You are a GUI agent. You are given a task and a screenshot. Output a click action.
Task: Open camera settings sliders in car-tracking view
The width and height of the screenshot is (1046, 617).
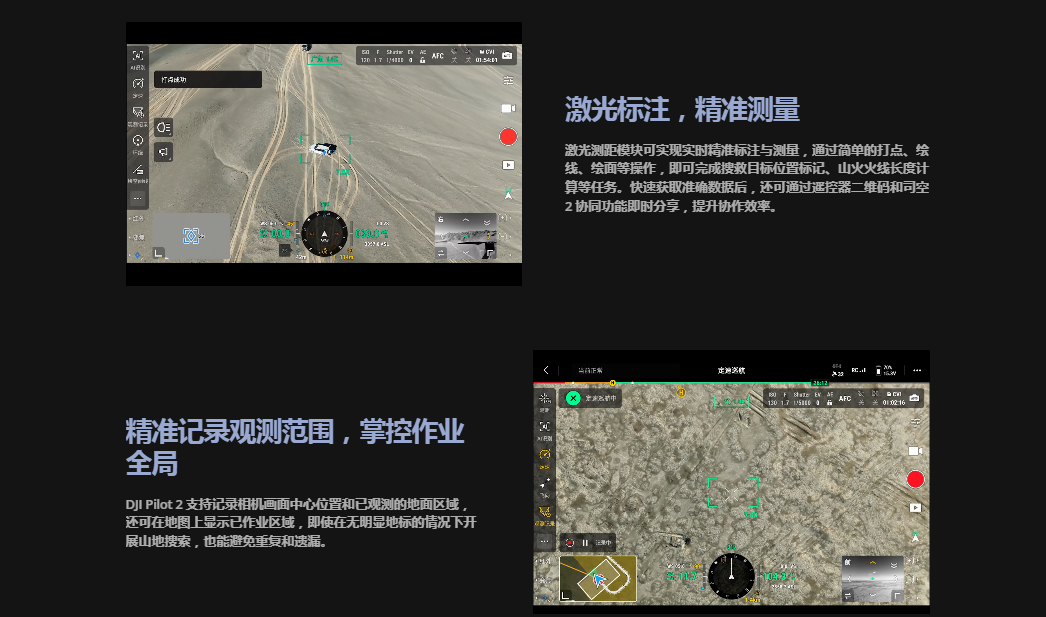pyautogui.click(x=508, y=80)
